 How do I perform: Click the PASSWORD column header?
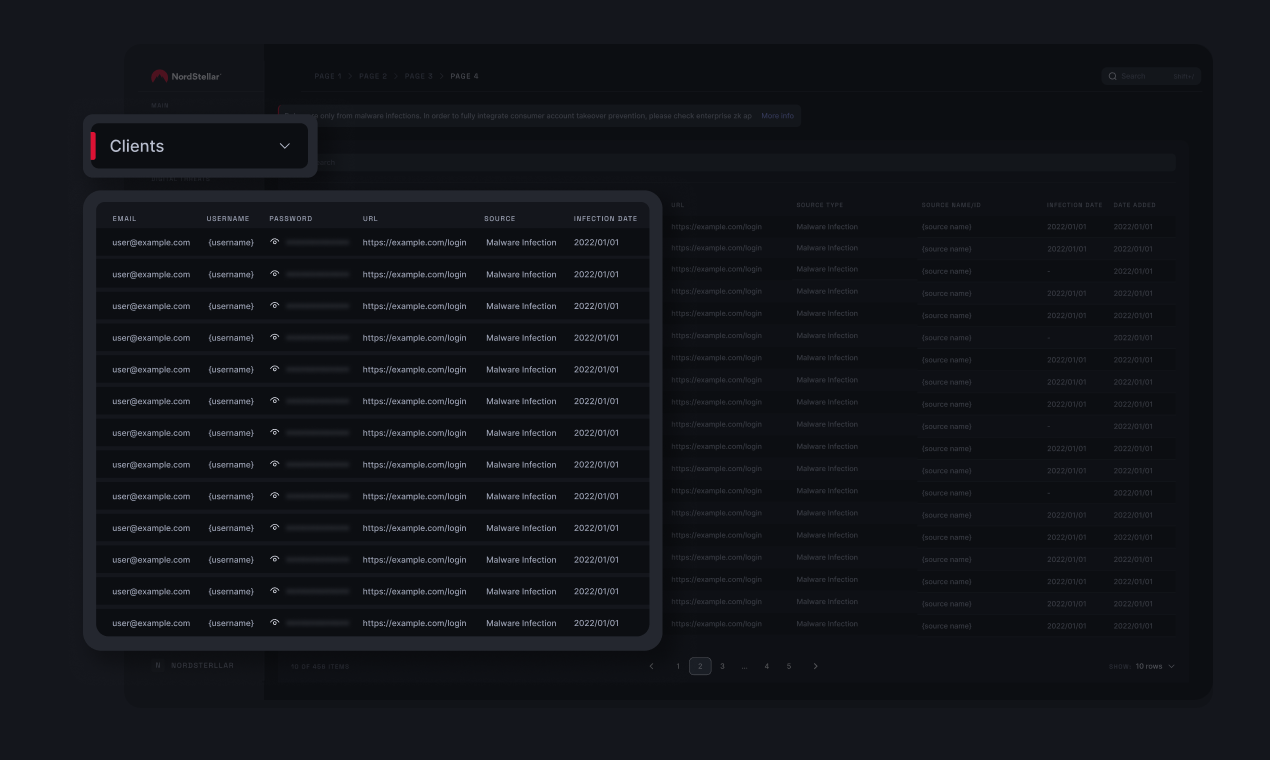click(291, 218)
